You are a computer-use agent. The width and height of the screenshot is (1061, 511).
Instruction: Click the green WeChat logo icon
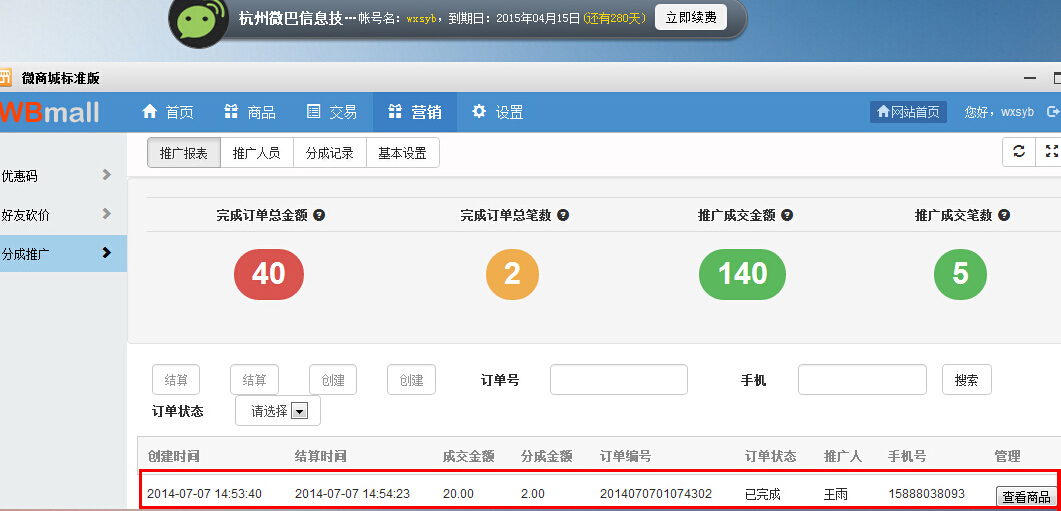point(203,19)
